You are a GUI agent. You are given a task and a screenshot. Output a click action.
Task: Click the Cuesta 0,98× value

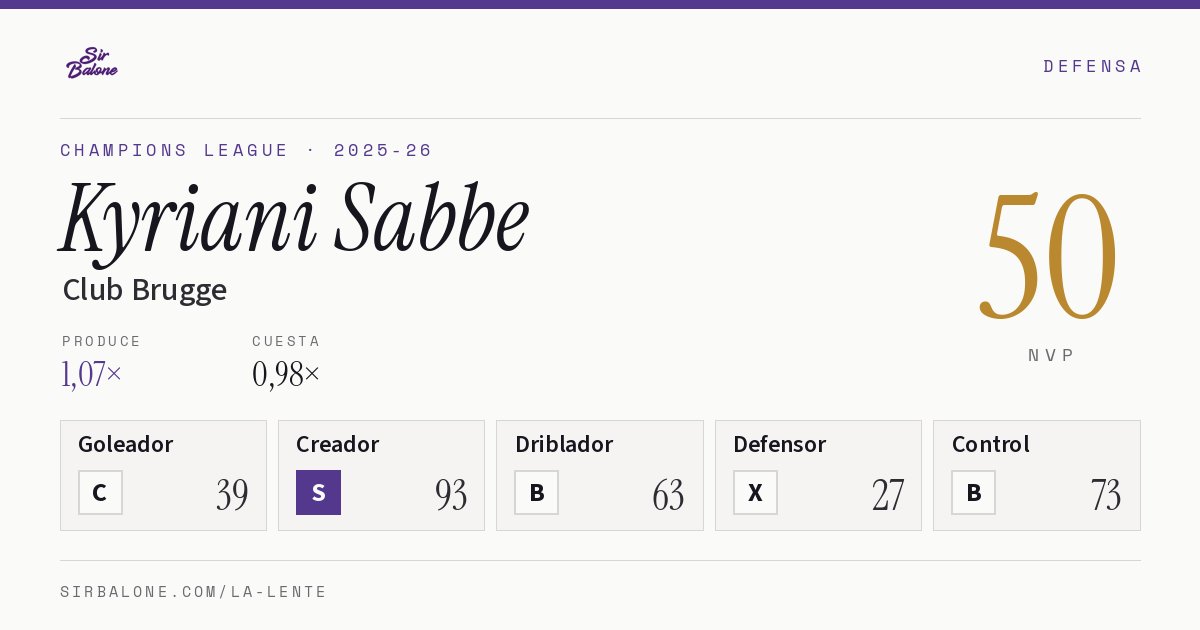tap(286, 374)
